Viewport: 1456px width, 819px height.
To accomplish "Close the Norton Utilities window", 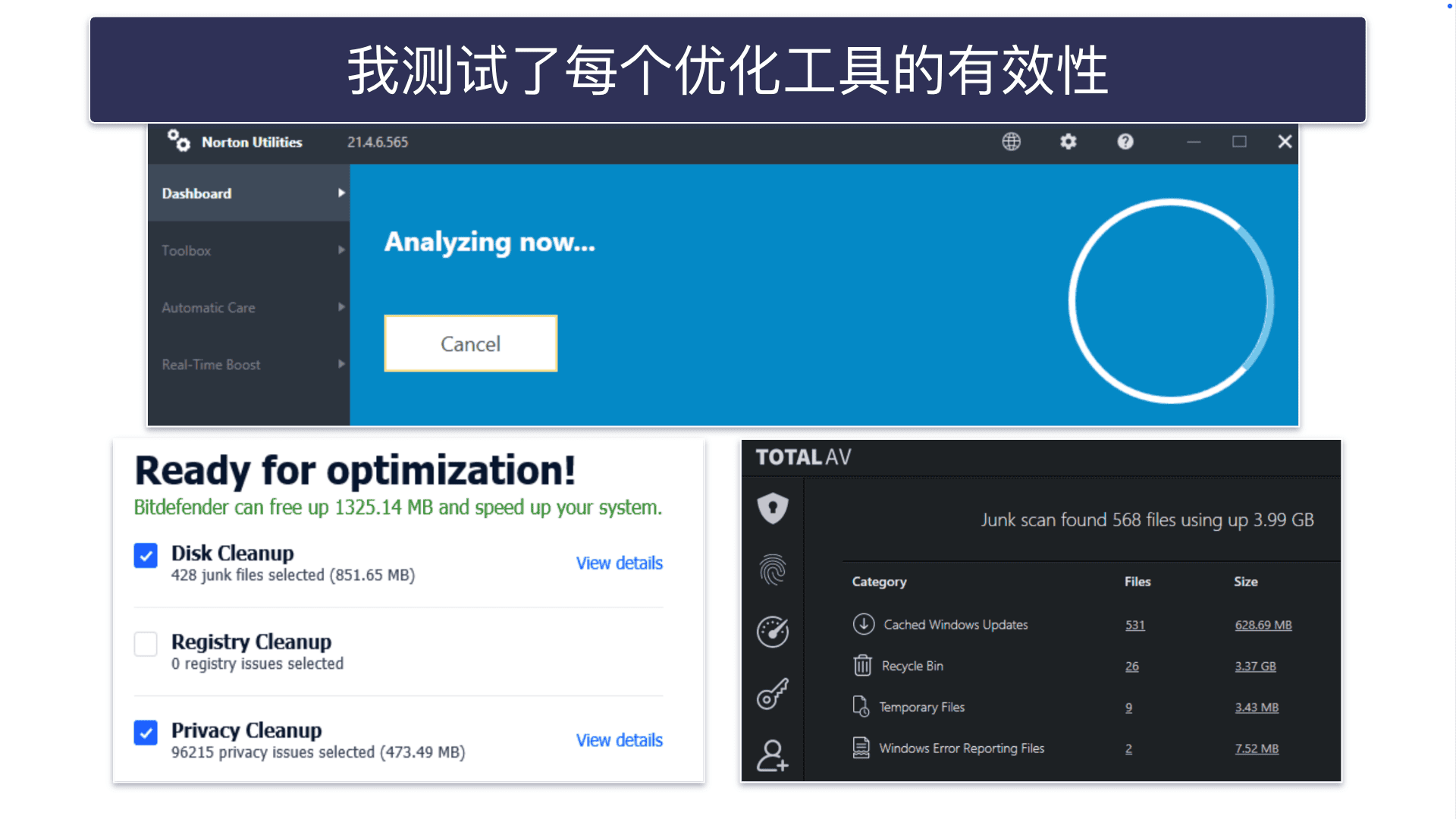I will coord(1285,142).
